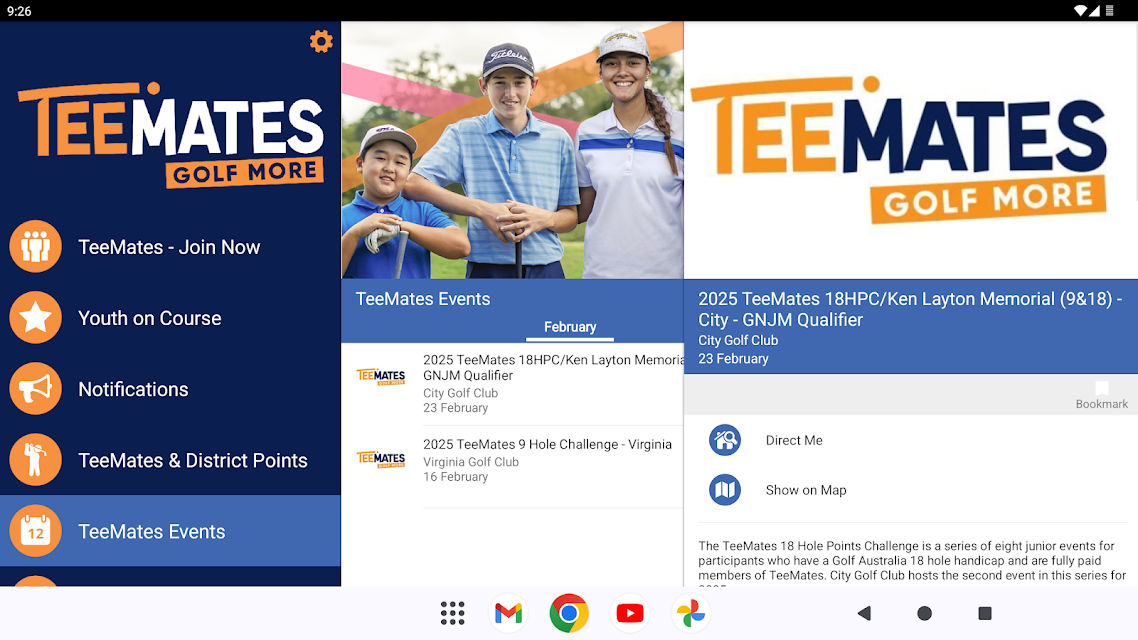Tap the 23 February date in detail header
The height and width of the screenshot is (640, 1138).
point(733,358)
